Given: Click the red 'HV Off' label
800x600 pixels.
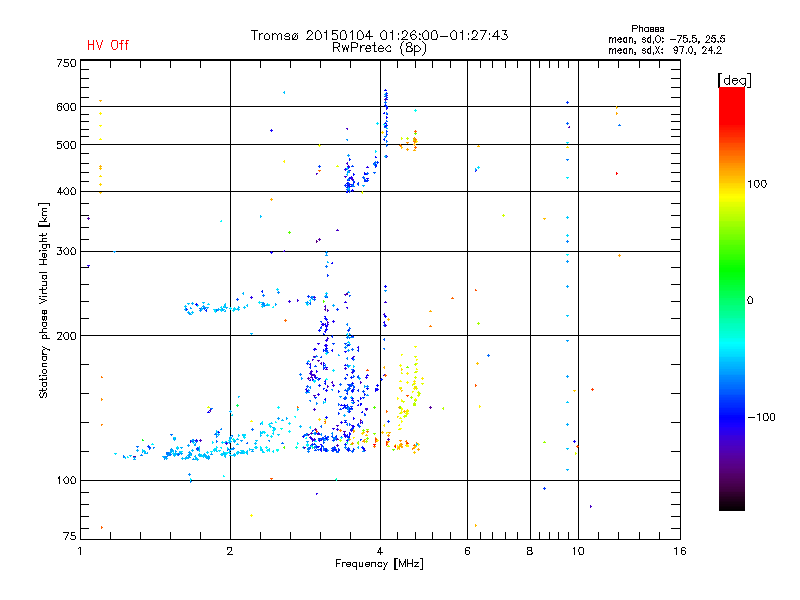Looking at the screenshot, I should coord(108,45).
